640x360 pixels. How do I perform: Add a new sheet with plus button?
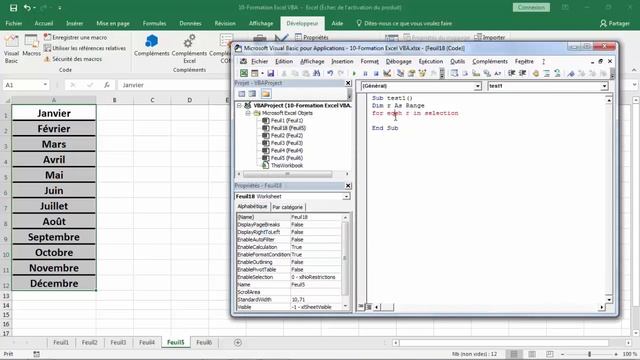tap(238, 342)
